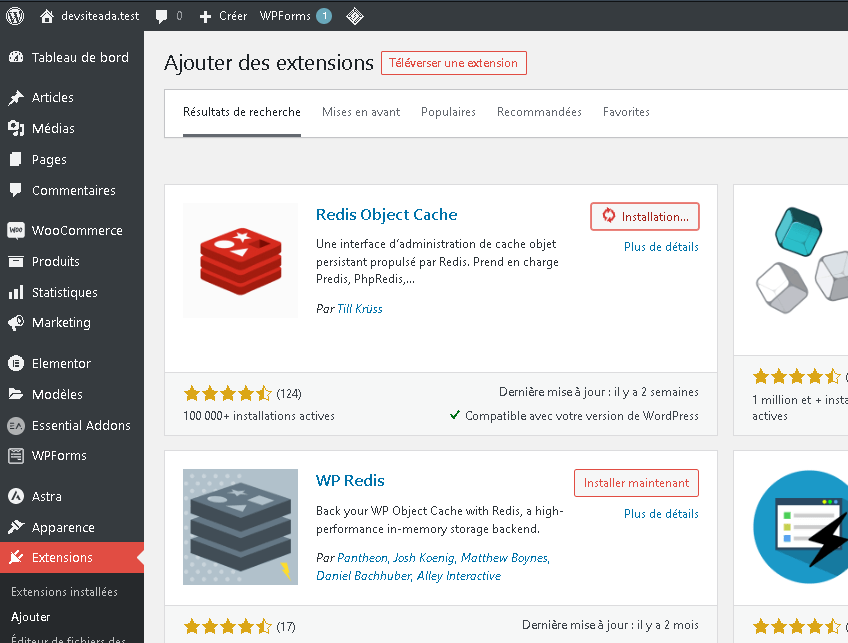Viewport: 848px width, 643px height.
Task: Install WP Redis with Installer maintenant
Action: (636, 482)
